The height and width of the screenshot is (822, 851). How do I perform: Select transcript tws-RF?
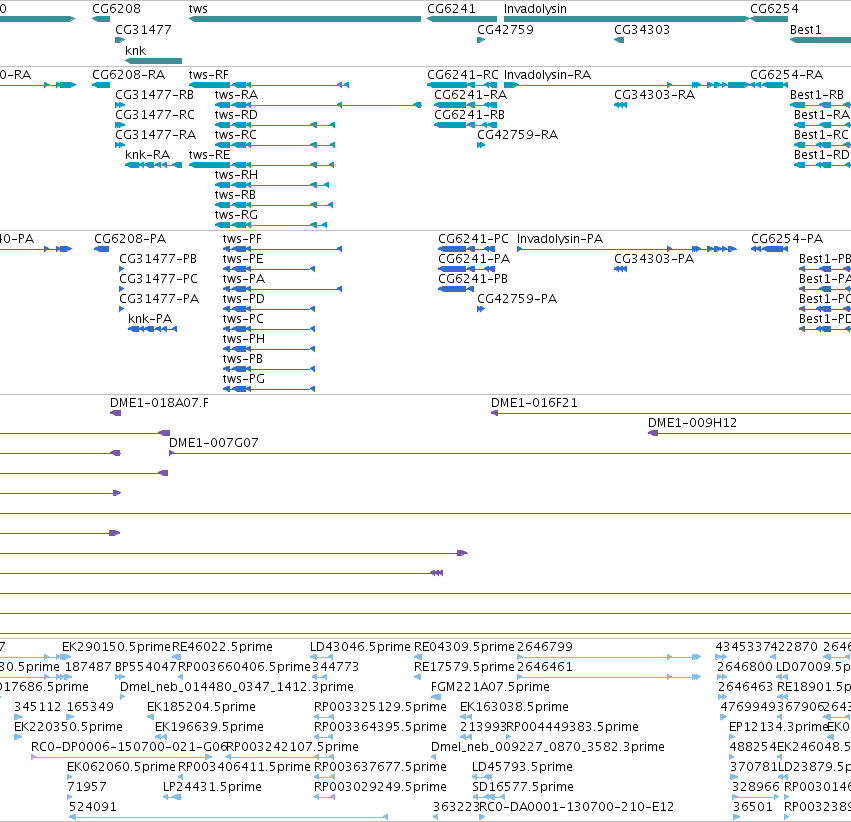(x=209, y=75)
